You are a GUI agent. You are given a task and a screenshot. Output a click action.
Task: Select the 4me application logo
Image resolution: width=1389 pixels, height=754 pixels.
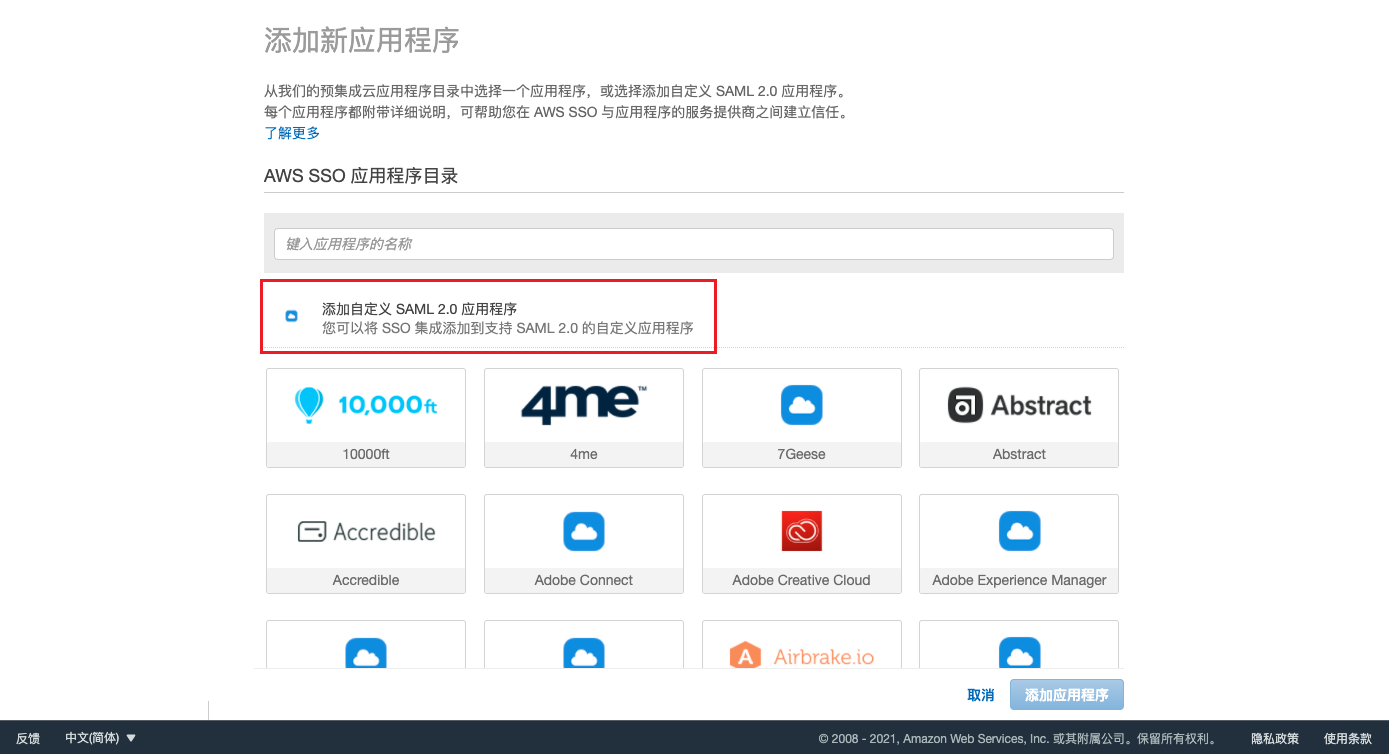click(x=584, y=405)
